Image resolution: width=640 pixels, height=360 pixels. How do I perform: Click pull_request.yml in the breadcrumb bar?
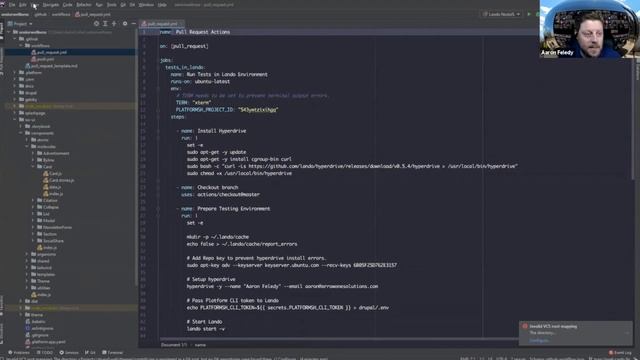93,14
